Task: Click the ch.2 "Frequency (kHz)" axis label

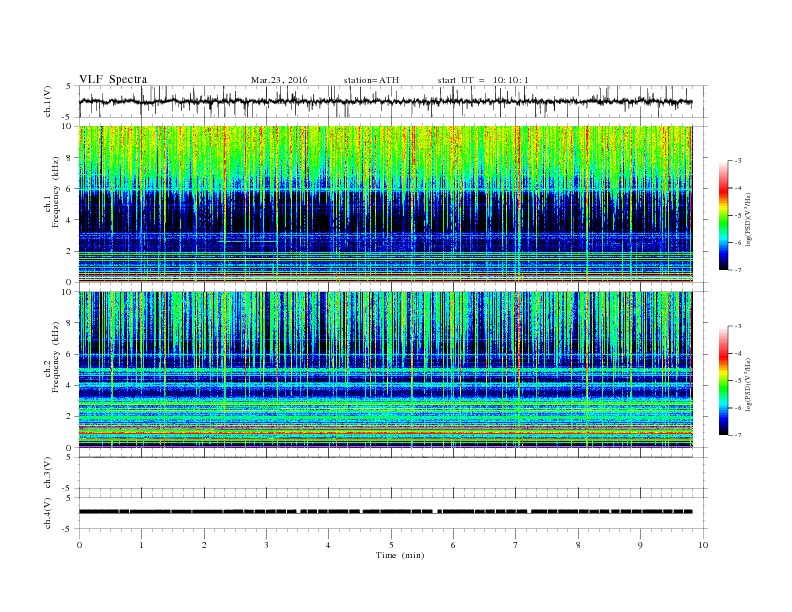Action: click(56, 357)
